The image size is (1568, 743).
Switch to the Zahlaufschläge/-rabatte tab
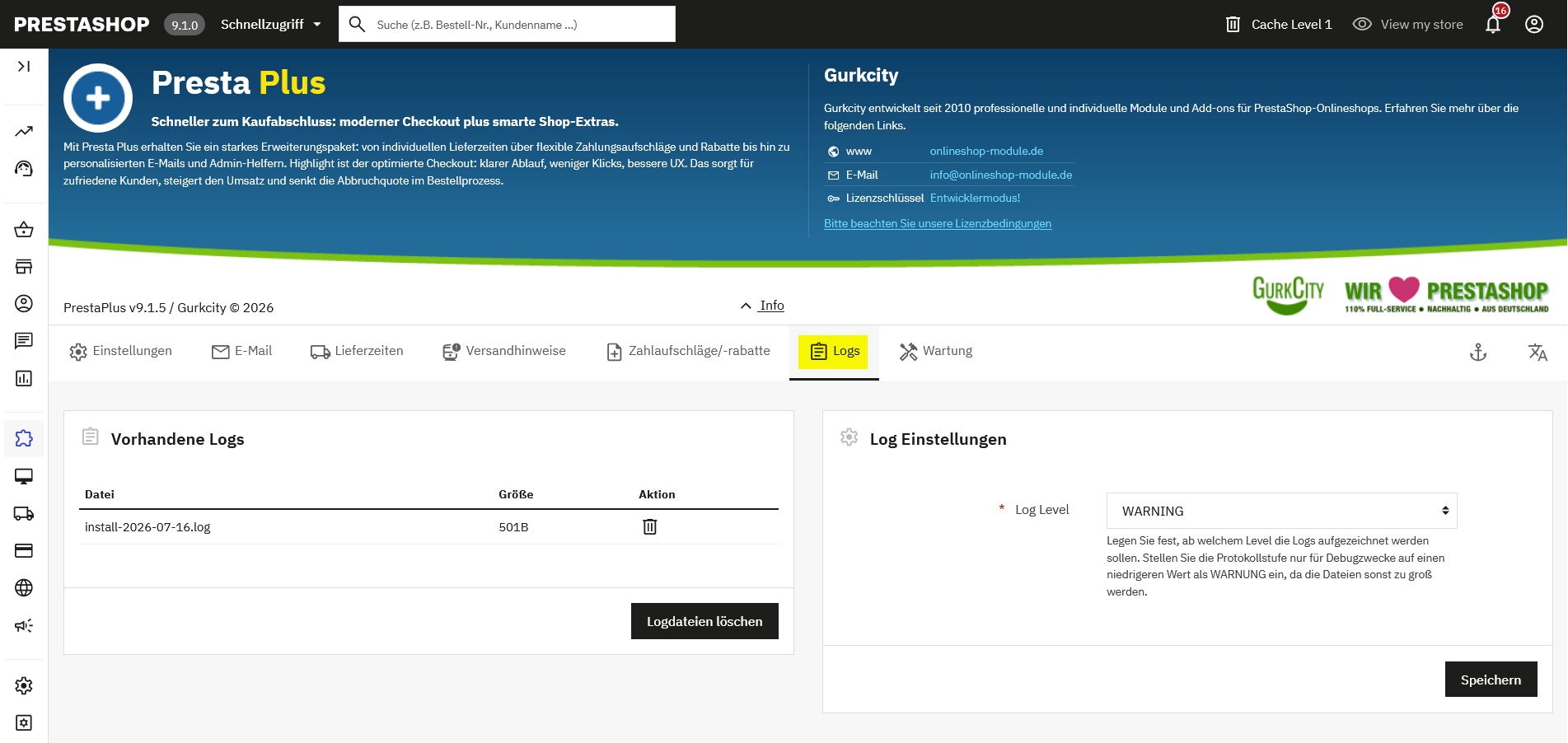tap(689, 352)
